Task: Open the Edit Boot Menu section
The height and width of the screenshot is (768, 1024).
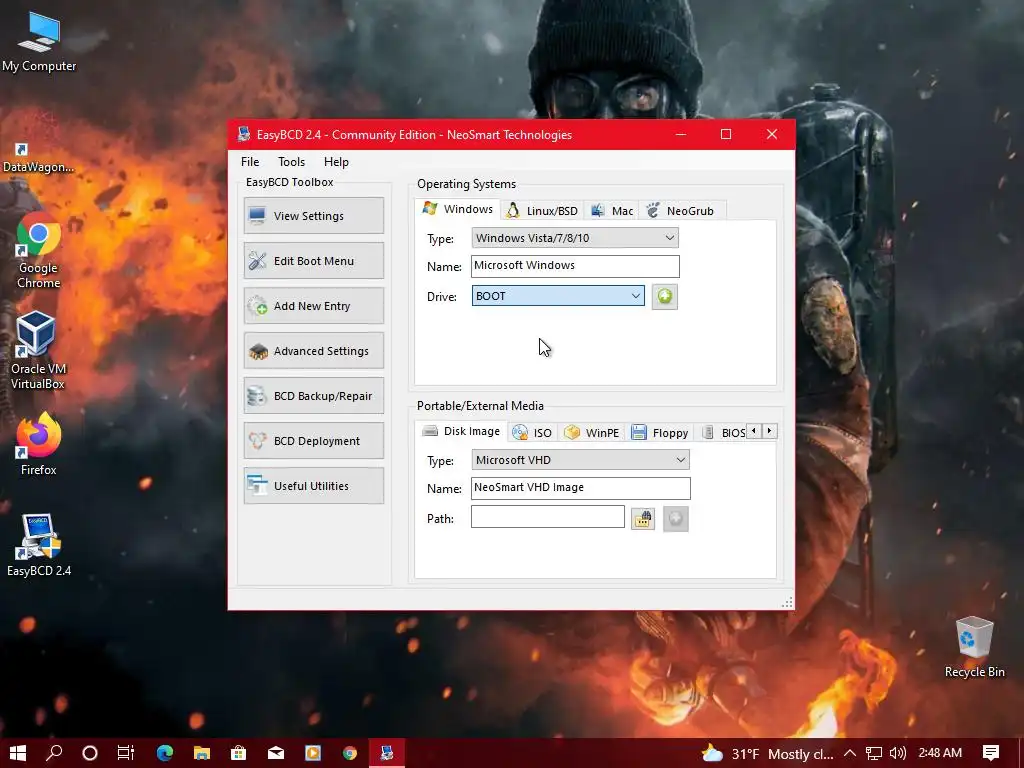Action: coord(313,261)
